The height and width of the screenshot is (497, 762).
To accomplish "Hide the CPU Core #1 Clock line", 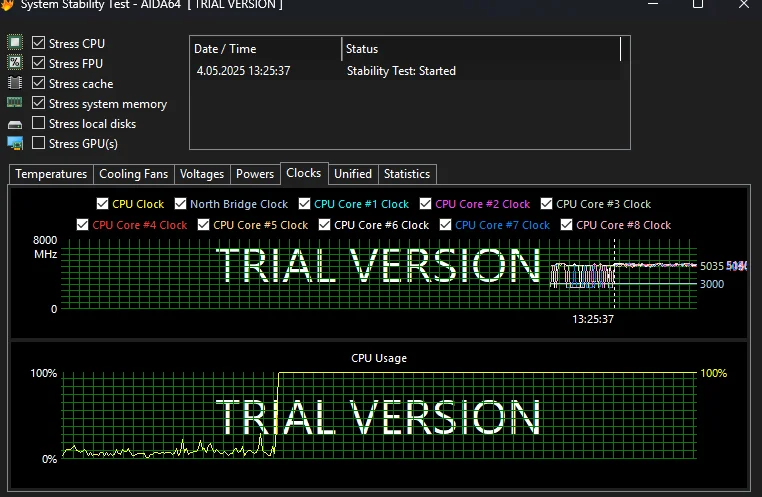I will (304, 204).
